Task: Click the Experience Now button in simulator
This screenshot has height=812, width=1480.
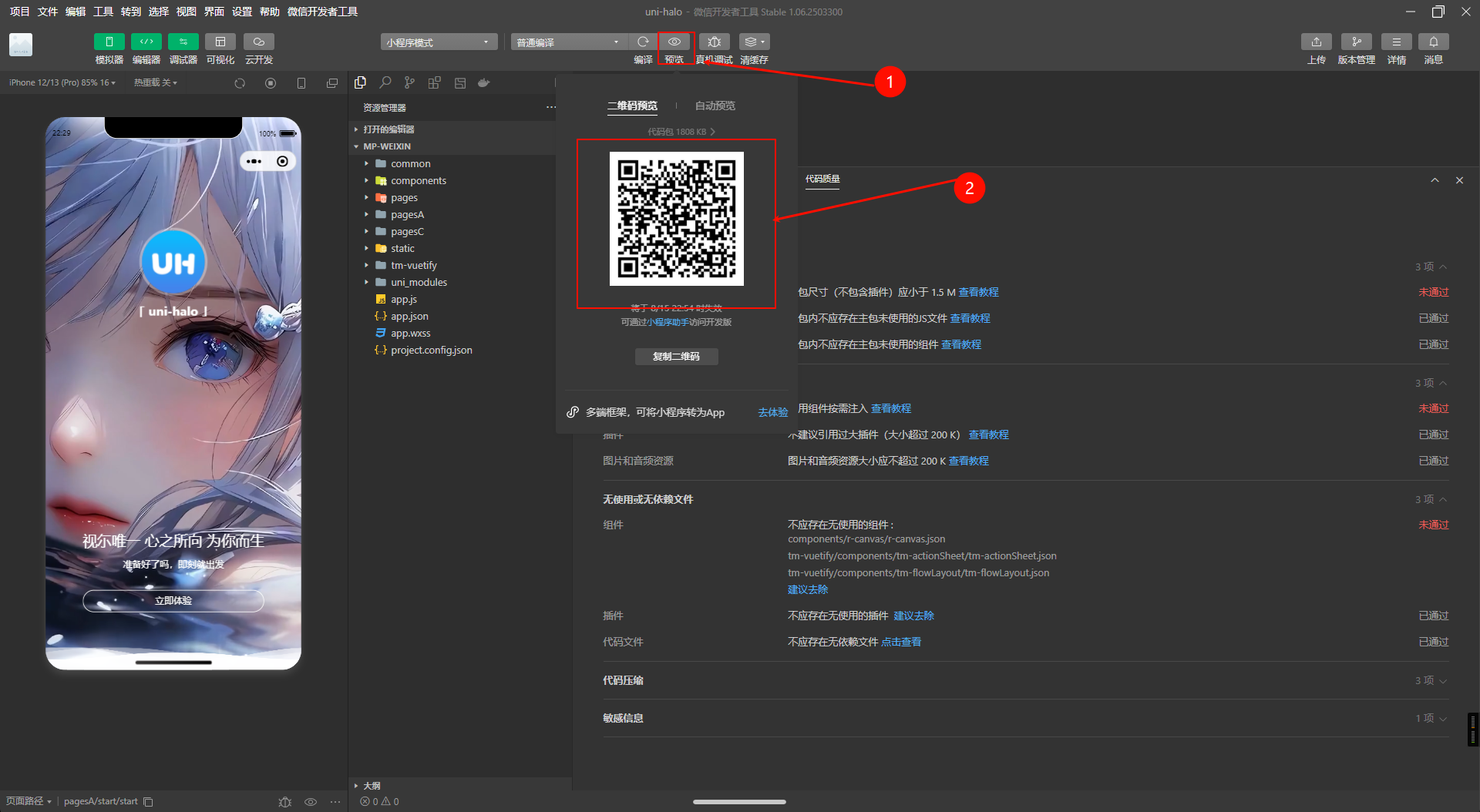Action: pyautogui.click(x=173, y=601)
